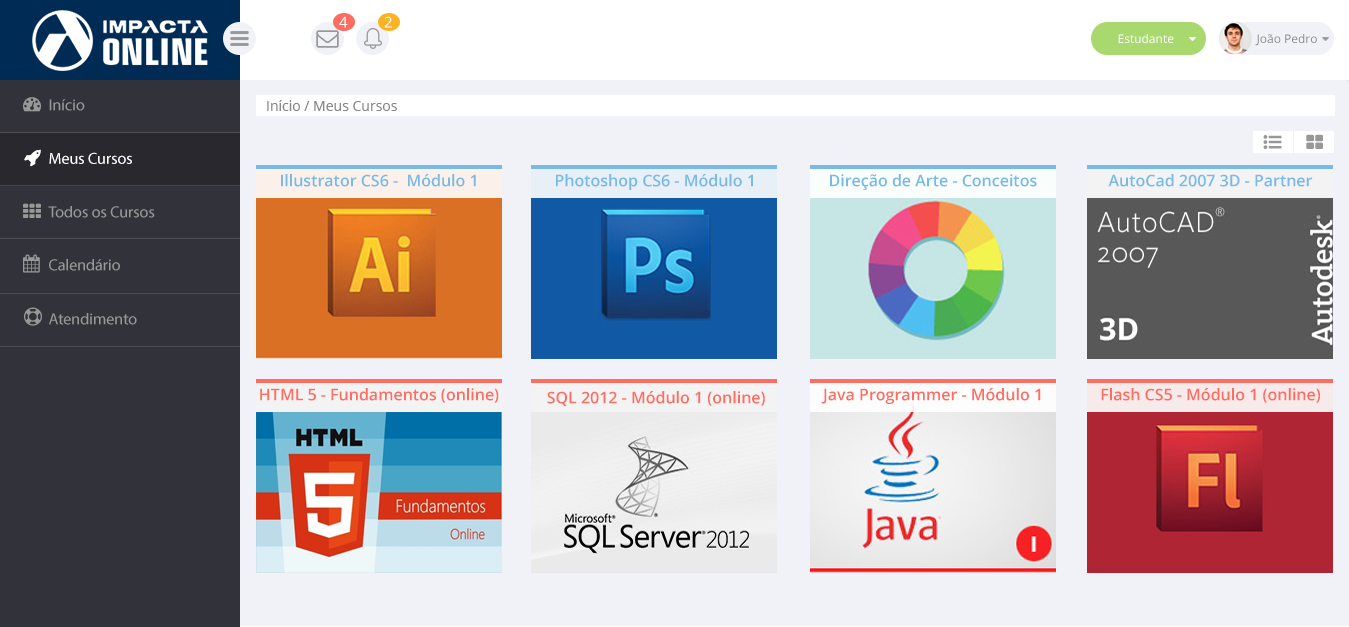Open the Illustrator CS6 - Módulo 1 title
This screenshot has width=1349, height=627.
379,181
